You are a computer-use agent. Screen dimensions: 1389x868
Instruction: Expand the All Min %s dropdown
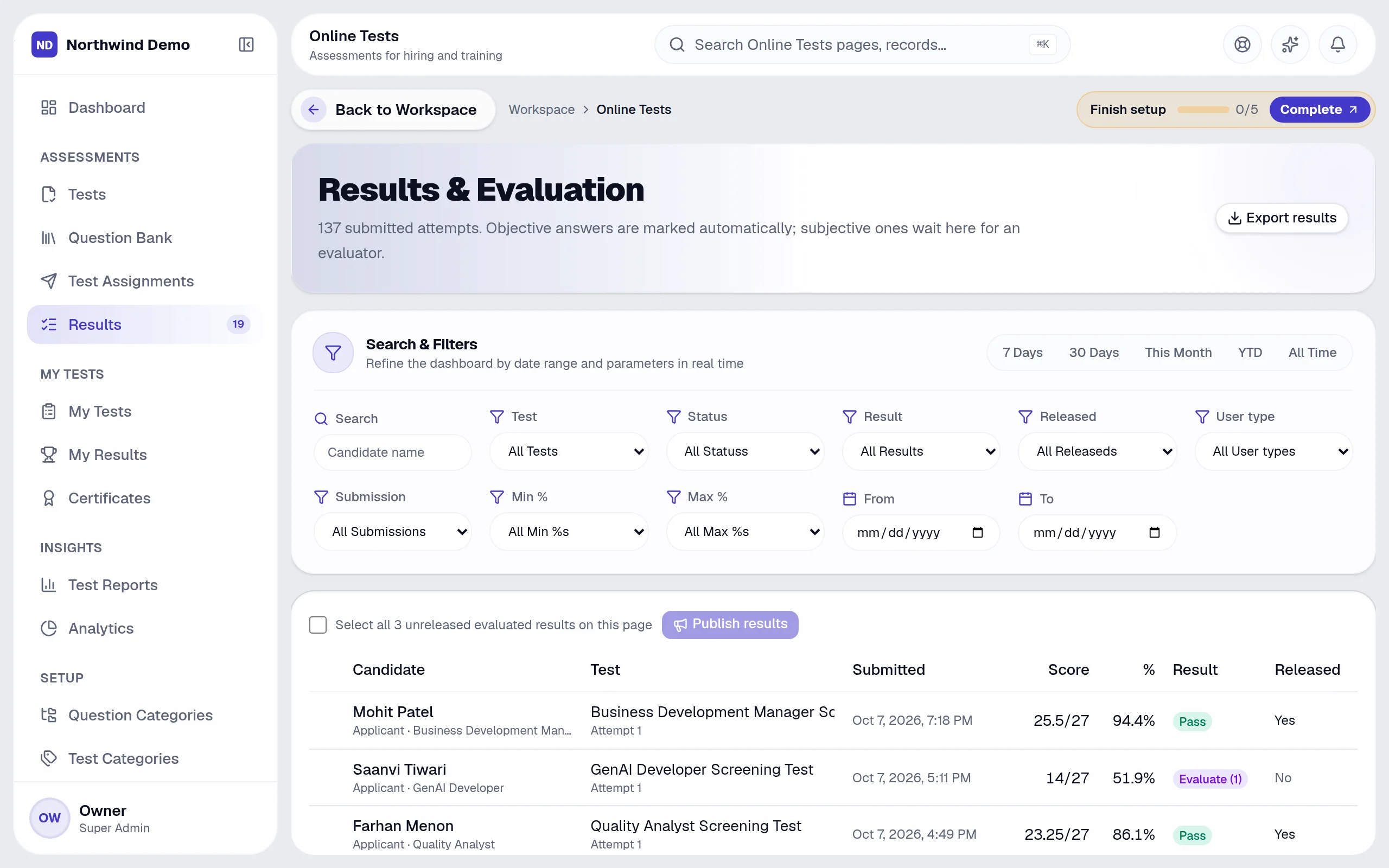(x=569, y=532)
